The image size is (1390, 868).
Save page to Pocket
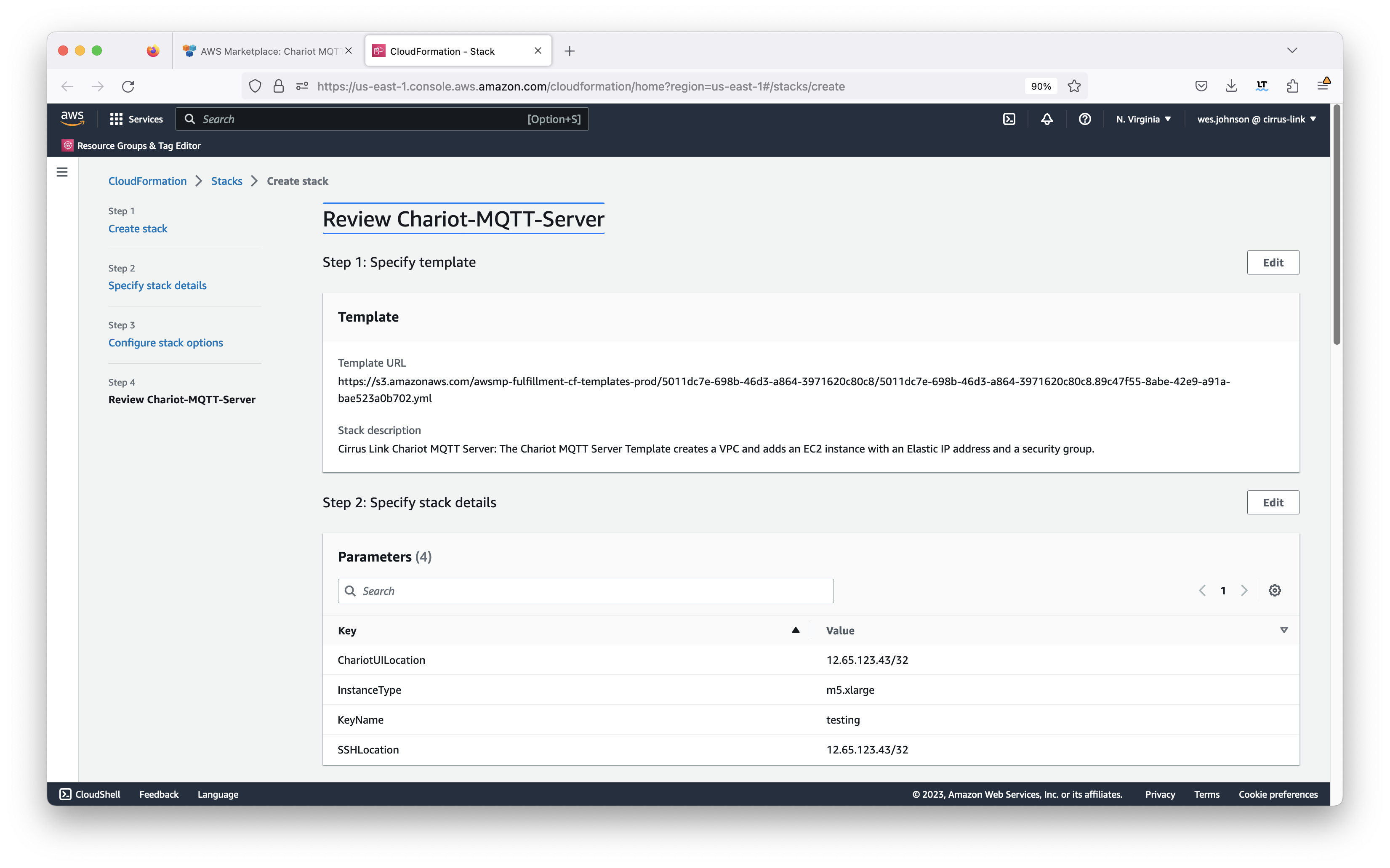pos(1201,86)
